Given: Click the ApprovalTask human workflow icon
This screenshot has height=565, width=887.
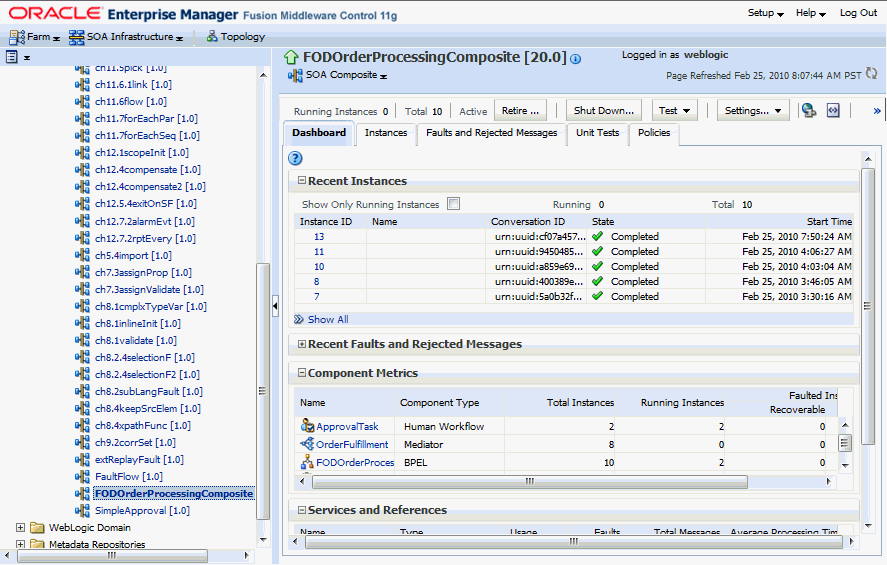Looking at the screenshot, I should 307,425.
